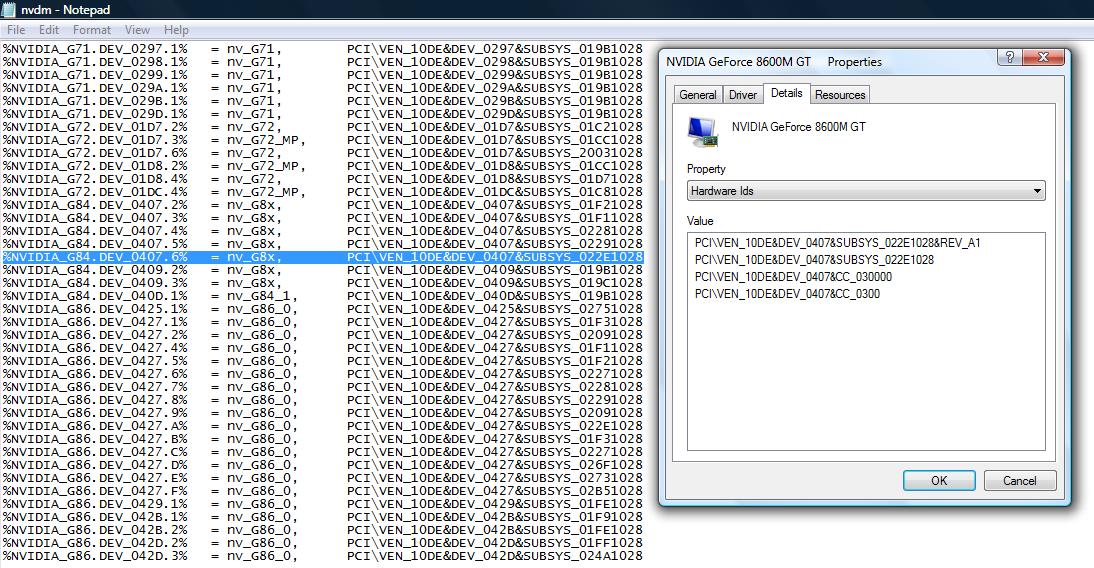
Task: Open the Help menu in Notepad
Action: point(177,30)
